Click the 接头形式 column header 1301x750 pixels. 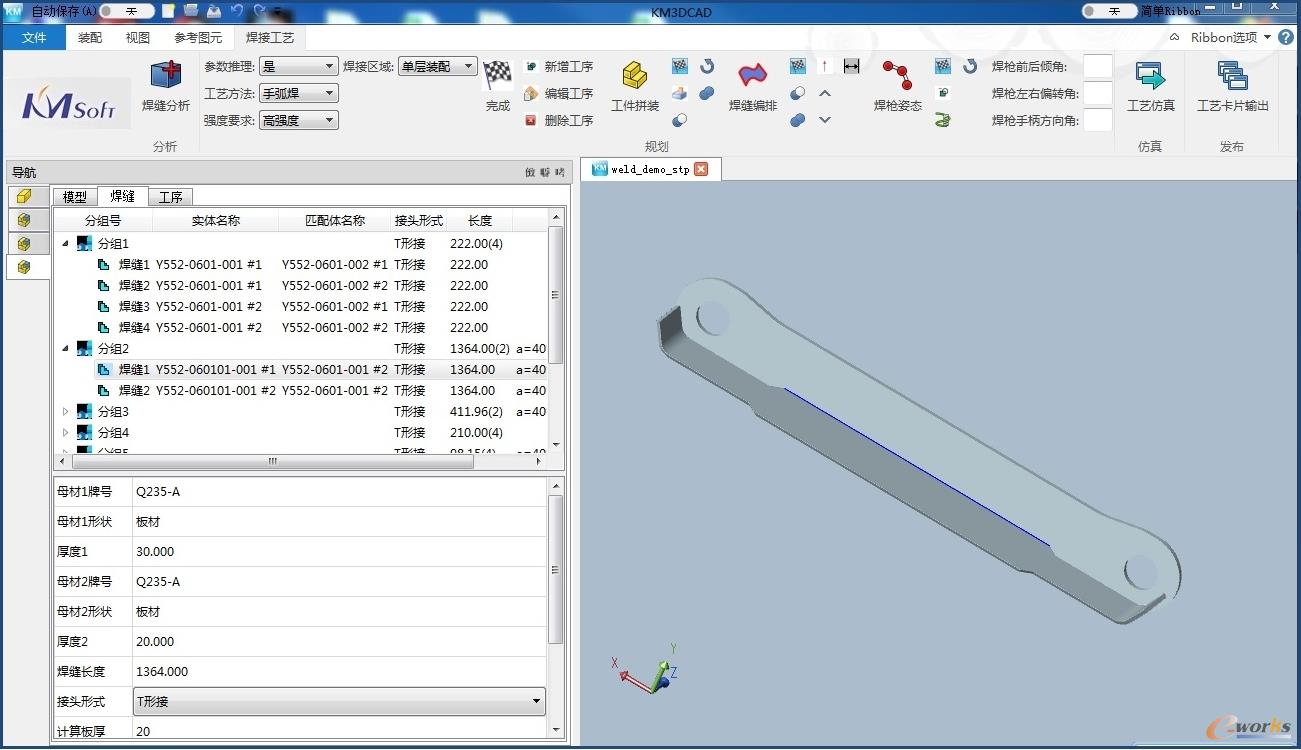[x=419, y=221]
